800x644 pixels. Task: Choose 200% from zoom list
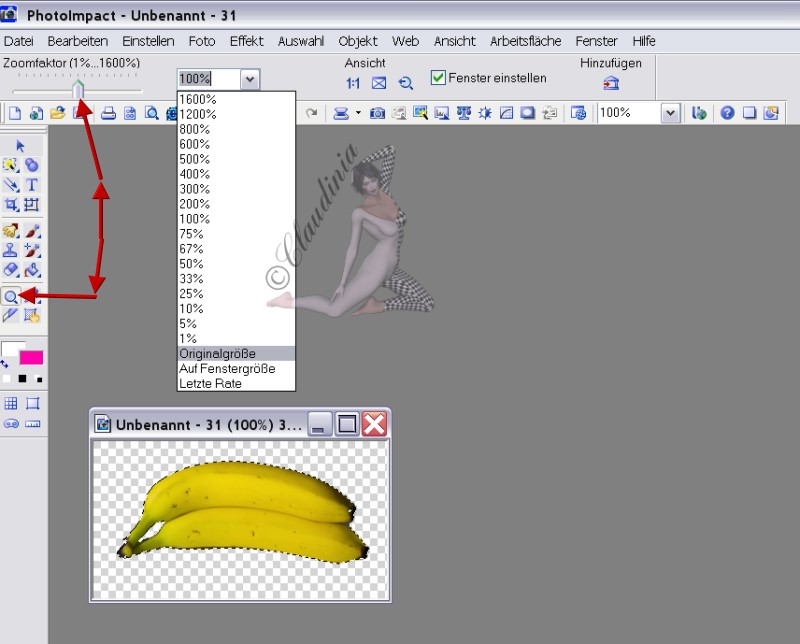[x=236, y=204]
